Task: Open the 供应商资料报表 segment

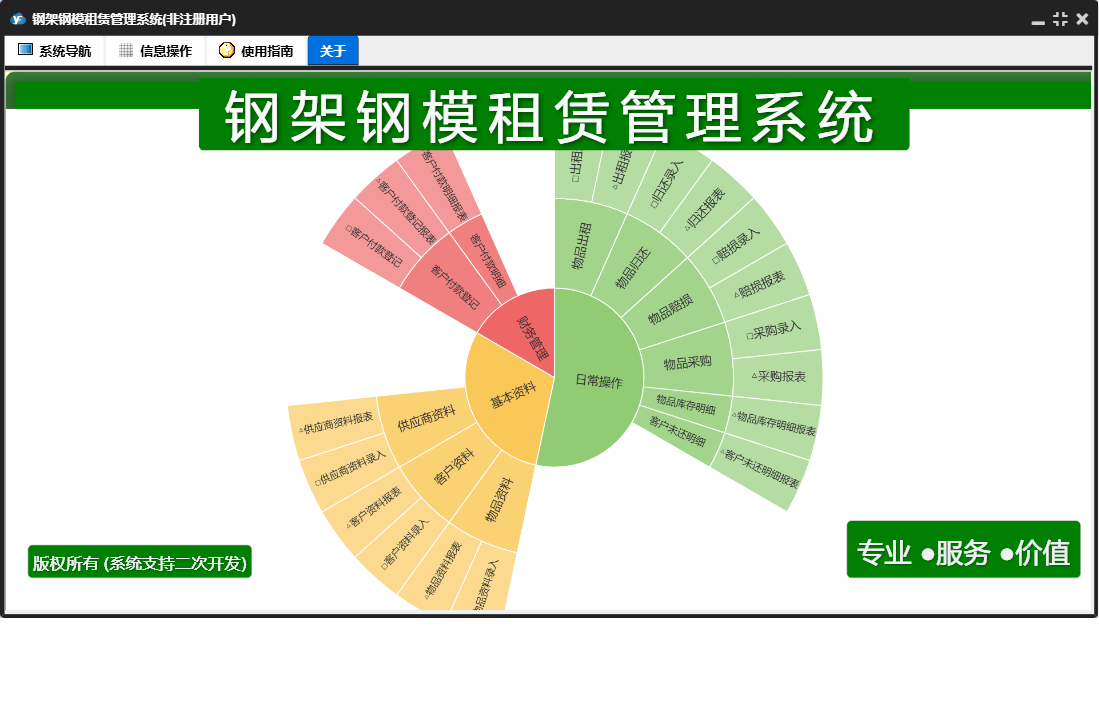Action: click(x=334, y=422)
